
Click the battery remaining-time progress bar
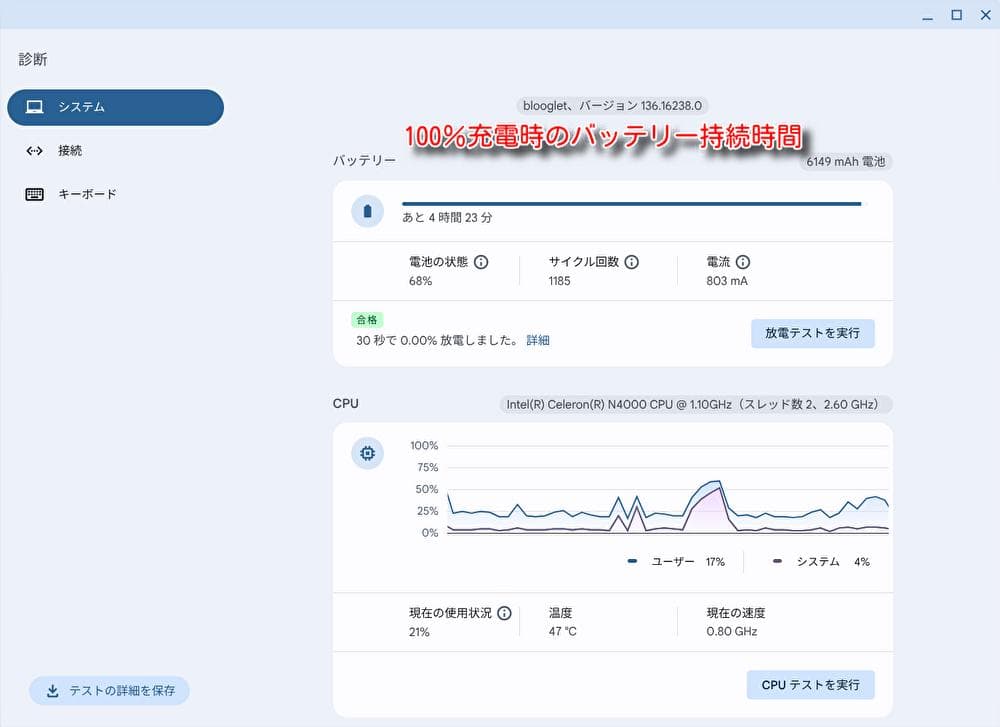[631, 204]
